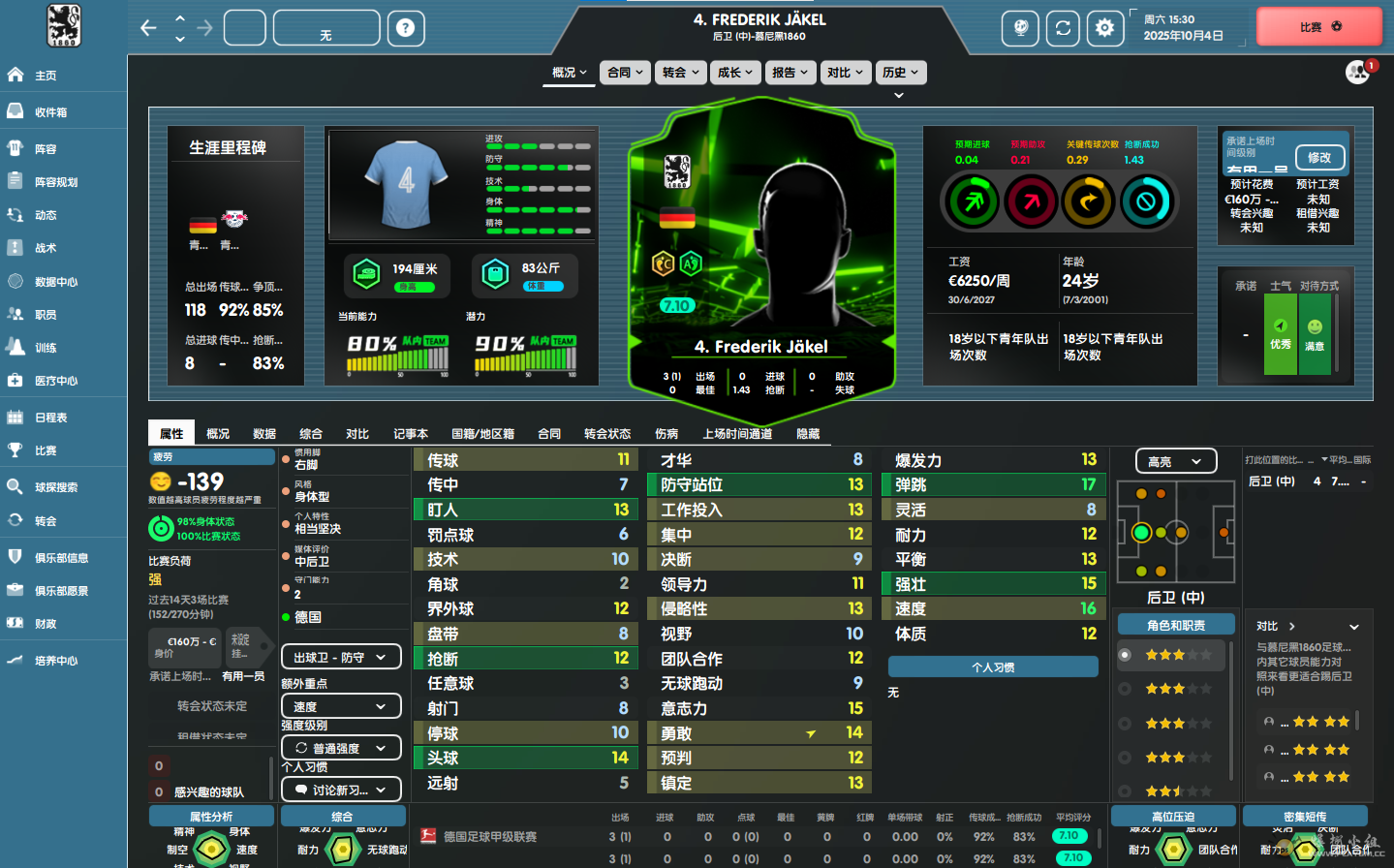Click the red 比赛 continue button
The image size is (1394, 868).
tap(1319, 27)
